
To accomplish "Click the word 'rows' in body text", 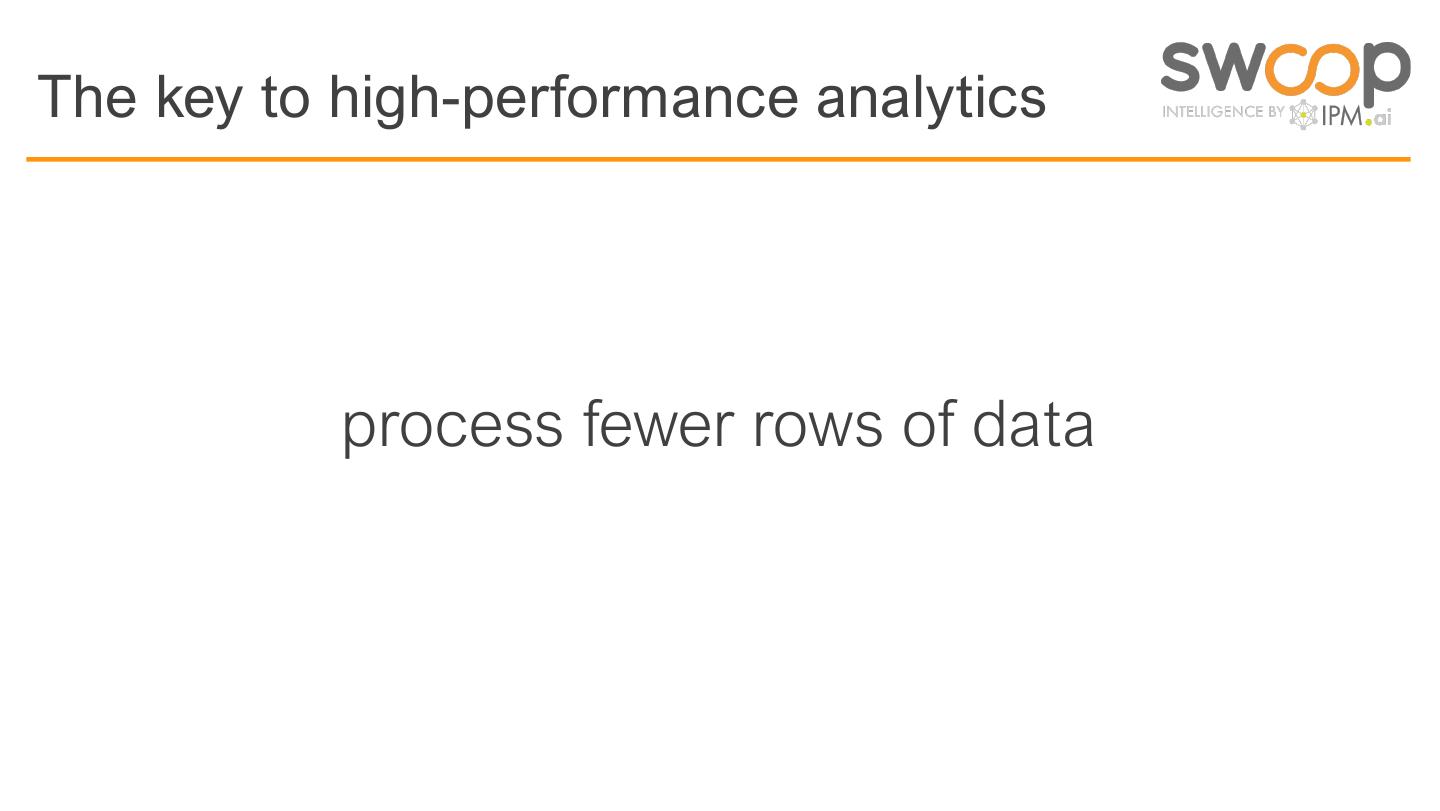I will (817, 425).
